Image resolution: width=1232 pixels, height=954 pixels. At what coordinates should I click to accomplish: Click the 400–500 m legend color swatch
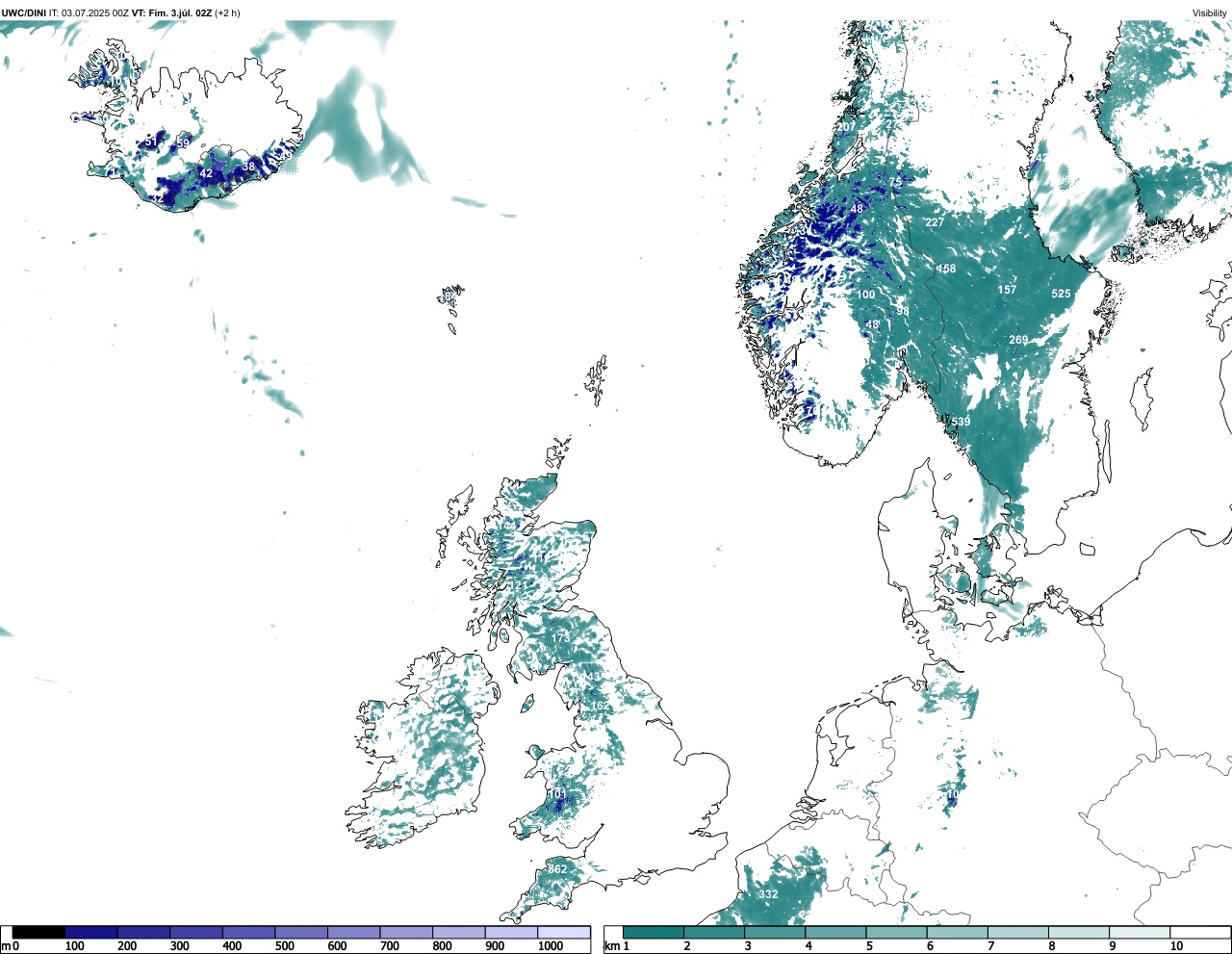tap(248, 932)
